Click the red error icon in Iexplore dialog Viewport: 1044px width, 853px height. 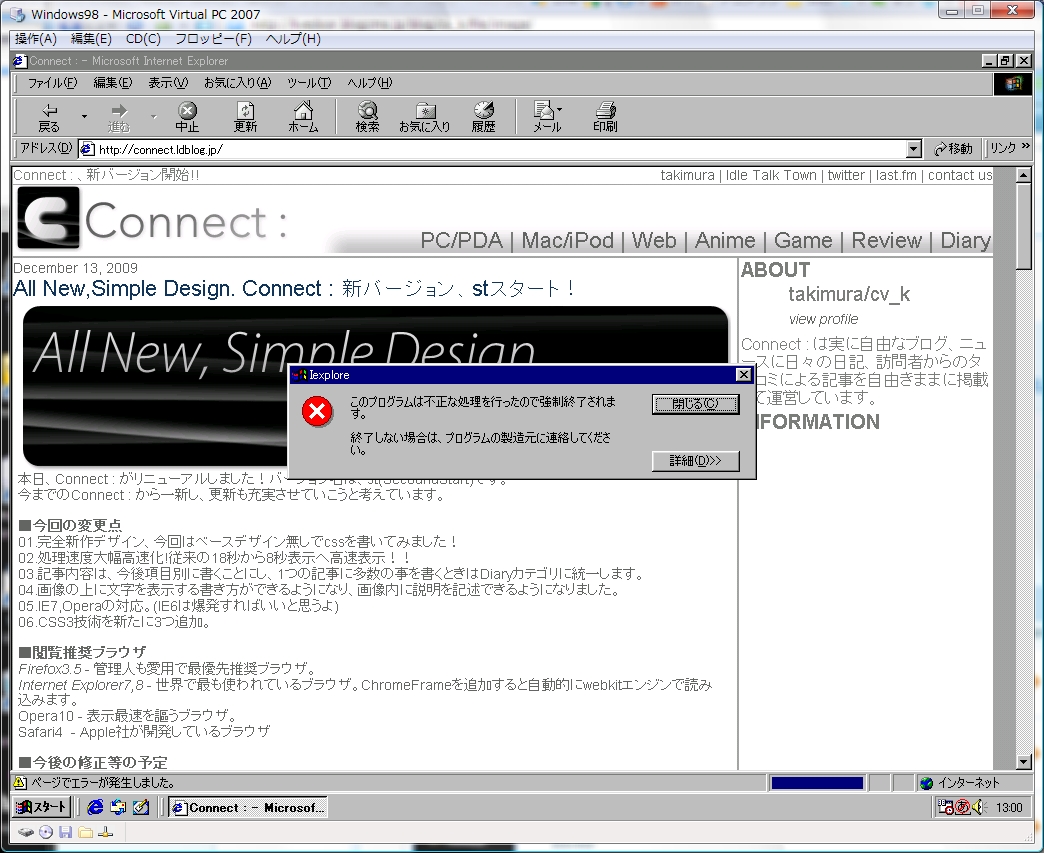(317, 412)
